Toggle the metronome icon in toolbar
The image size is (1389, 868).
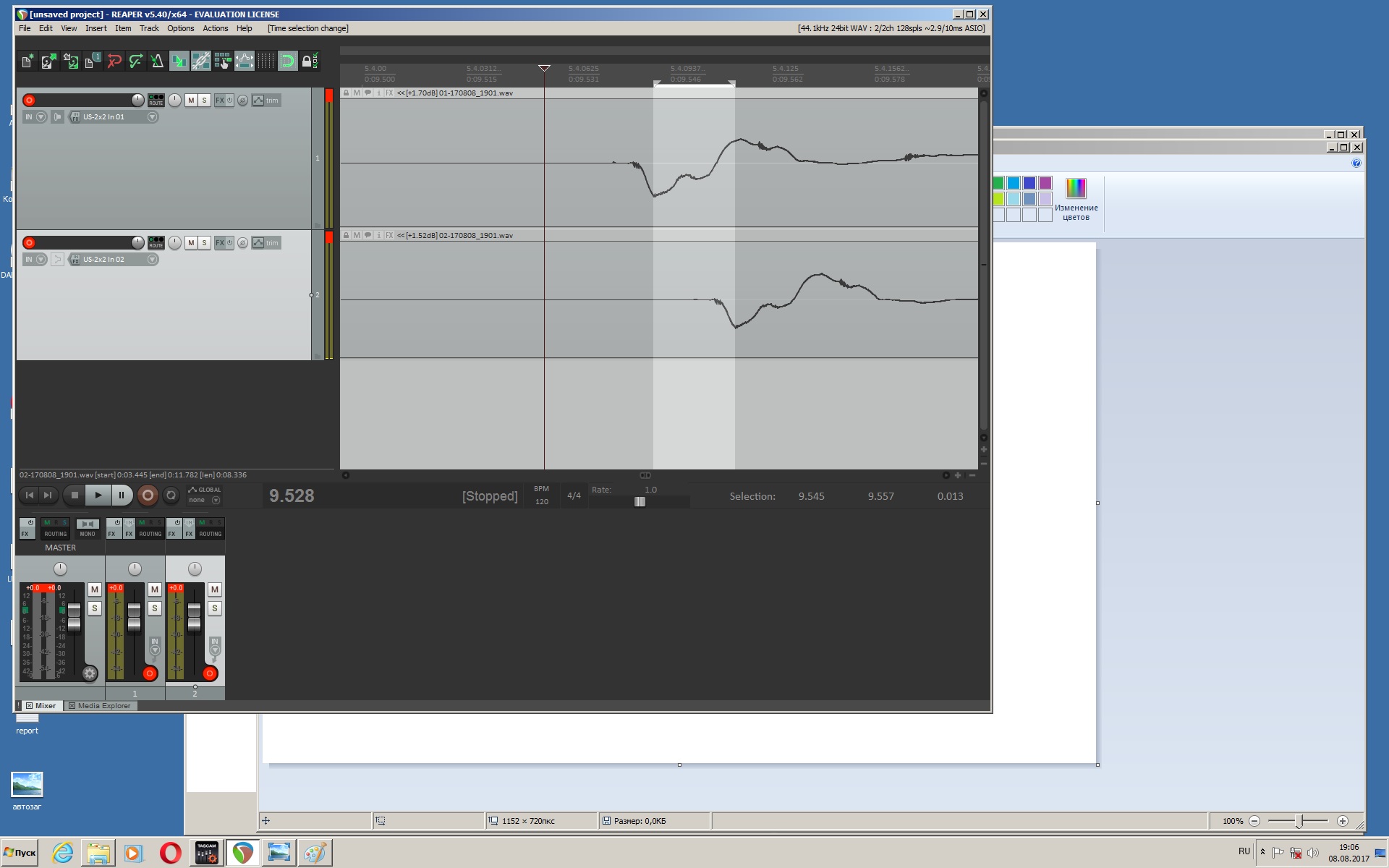click(x=157, y=61)
